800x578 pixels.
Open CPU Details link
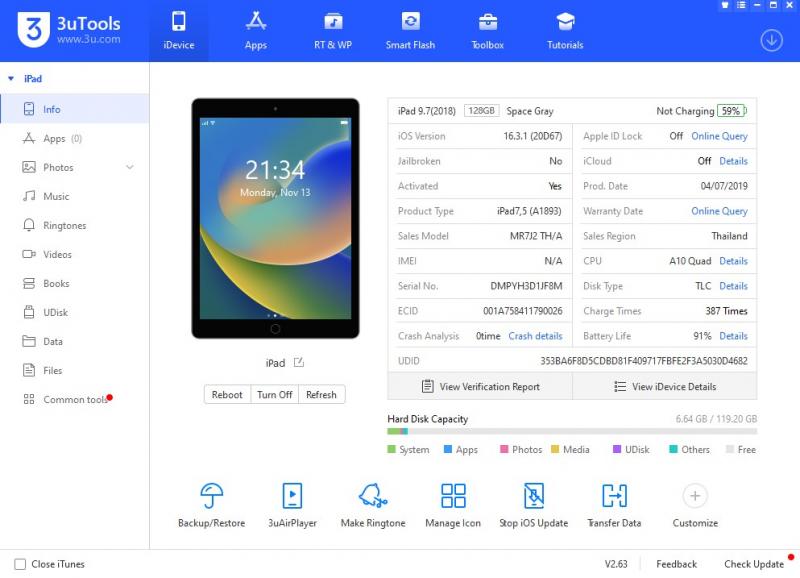pyautogui.click(x=733, y=261)
